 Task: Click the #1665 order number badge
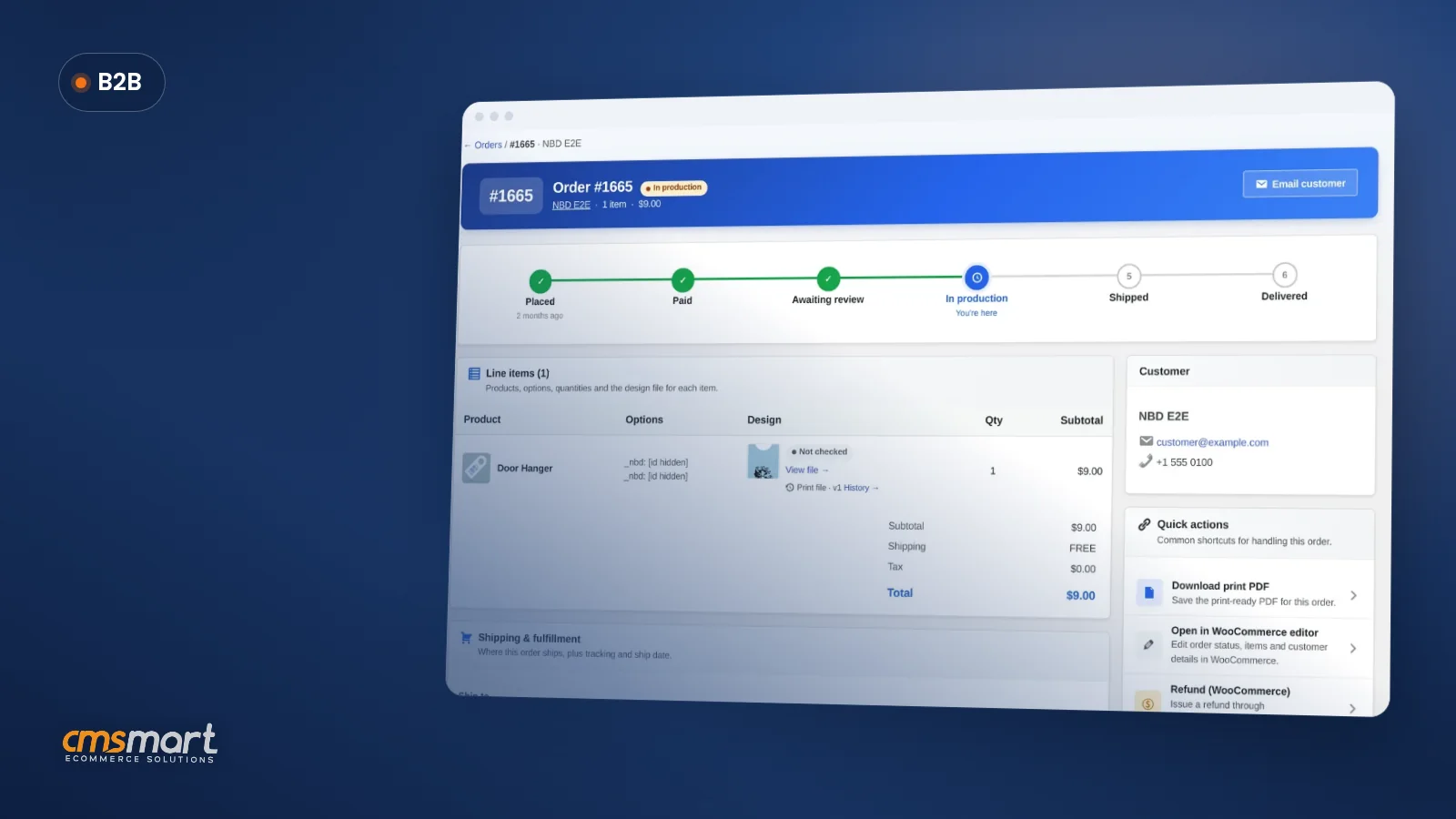tap(511, 196)
